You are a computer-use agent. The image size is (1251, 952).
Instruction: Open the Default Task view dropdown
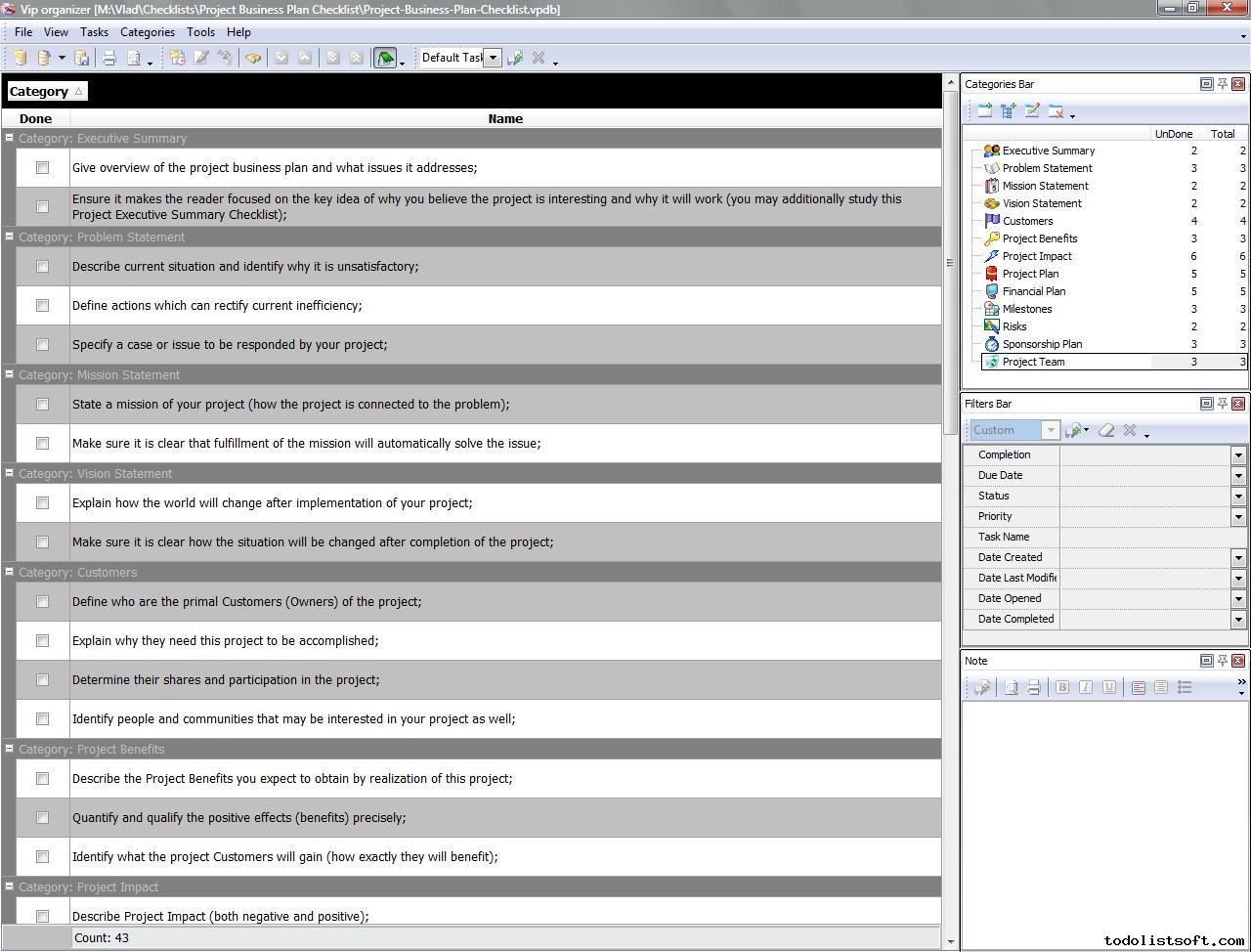[x=494, y=58]
